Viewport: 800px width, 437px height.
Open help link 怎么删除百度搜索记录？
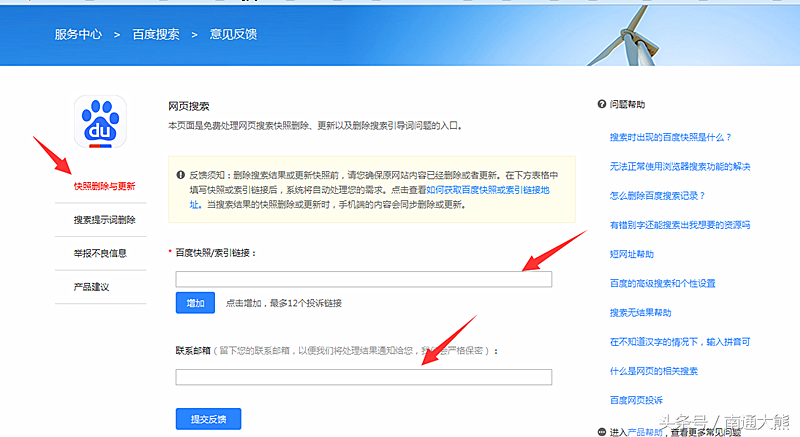(658, 196)
